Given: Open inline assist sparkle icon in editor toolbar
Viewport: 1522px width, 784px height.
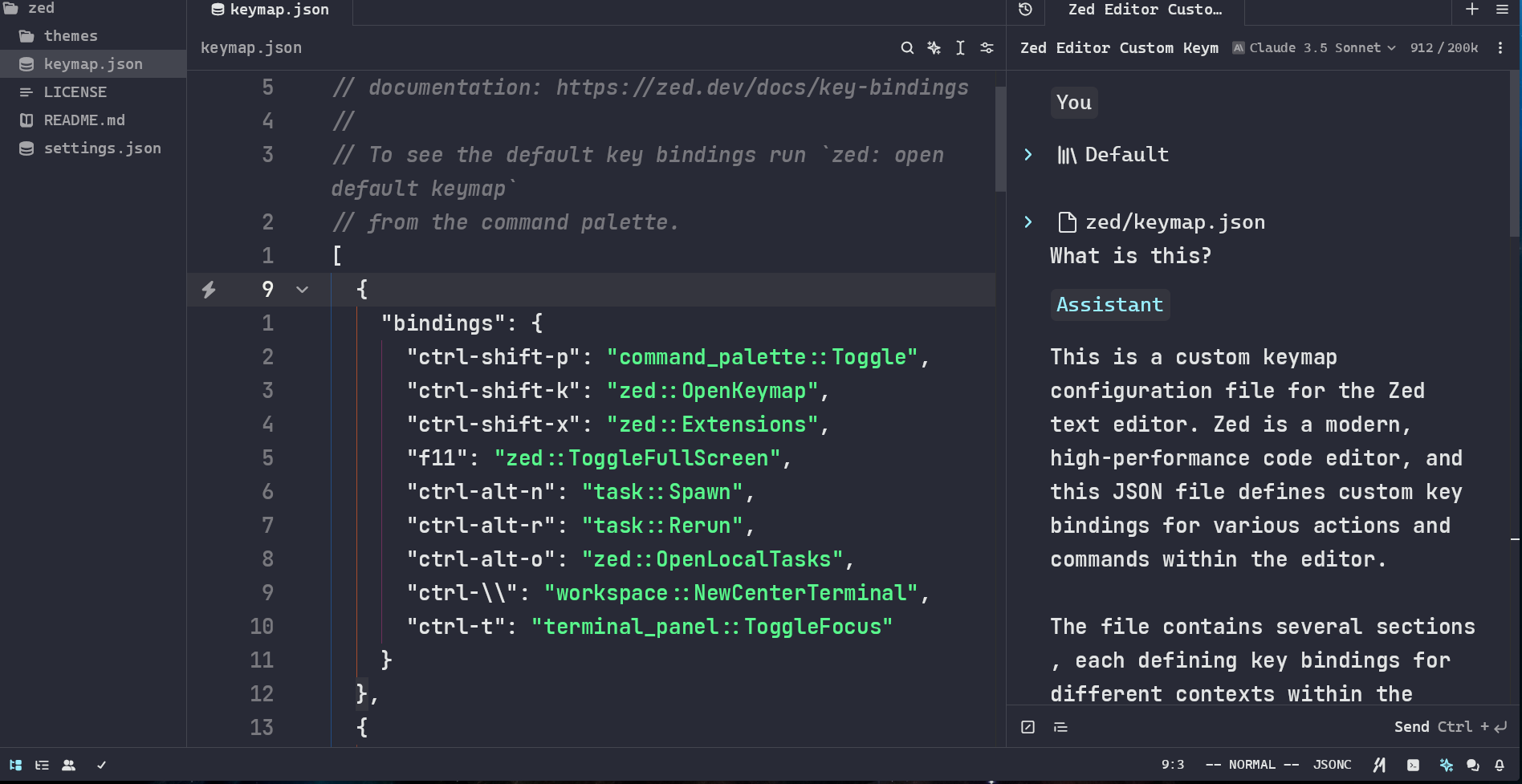Looking at the screenshot, I should coord(933,48).
